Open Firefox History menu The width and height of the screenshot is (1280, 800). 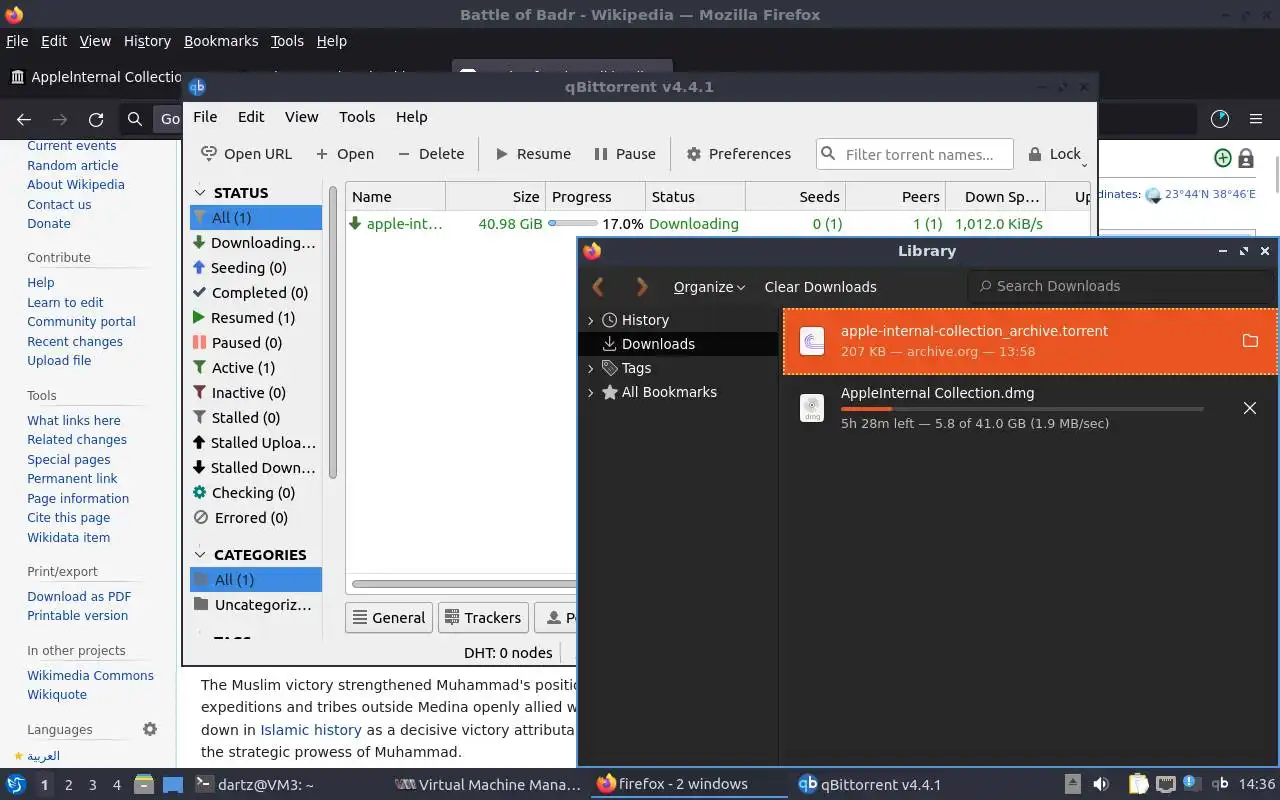coord(147,41)
